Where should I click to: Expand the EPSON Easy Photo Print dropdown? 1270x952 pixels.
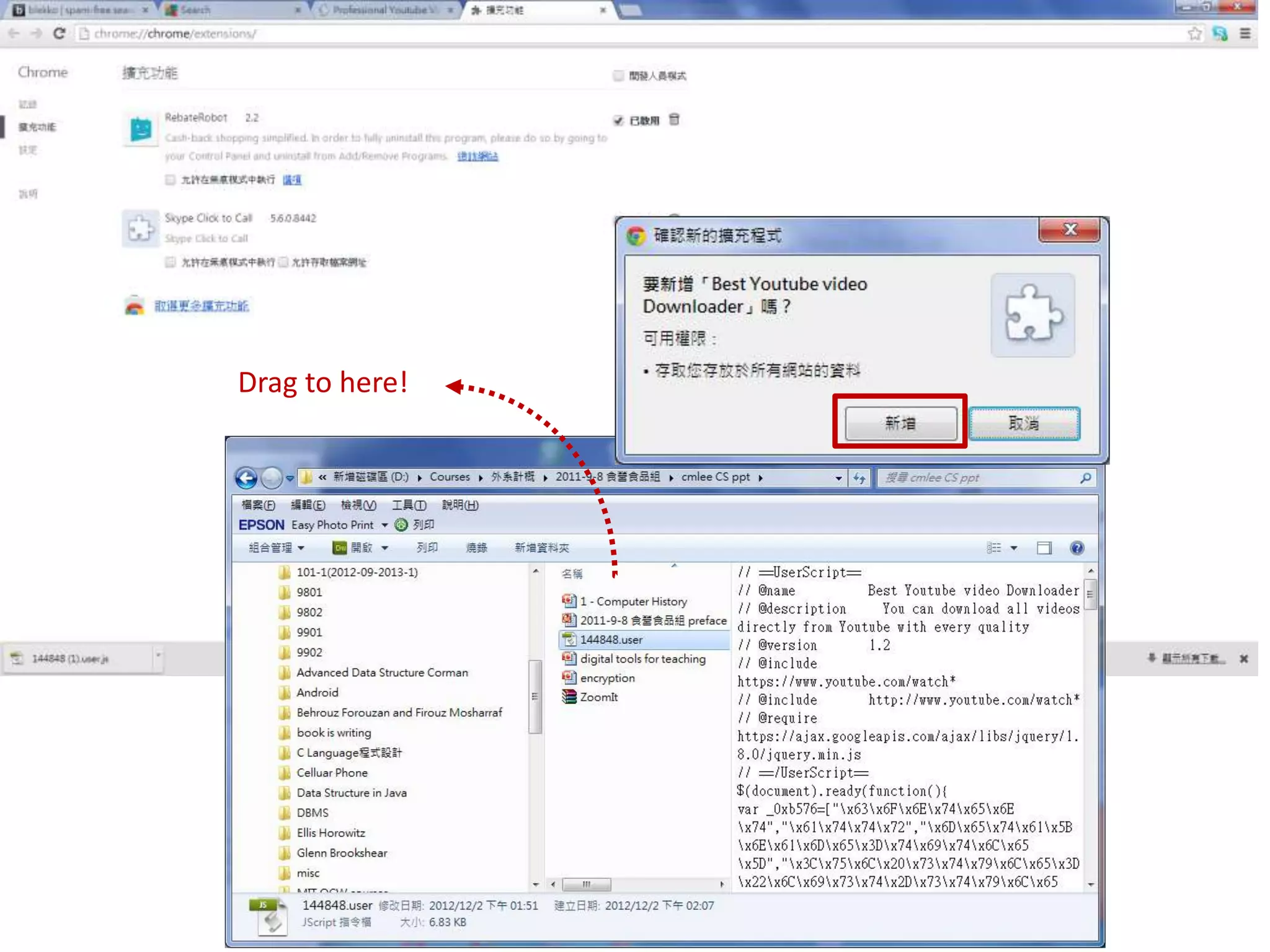(x=384, y=525)
